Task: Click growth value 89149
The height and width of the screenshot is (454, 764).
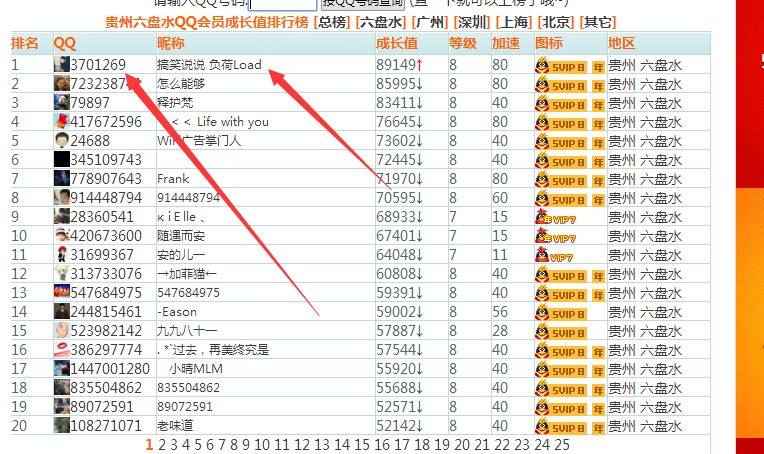Action: coord(396,64)
